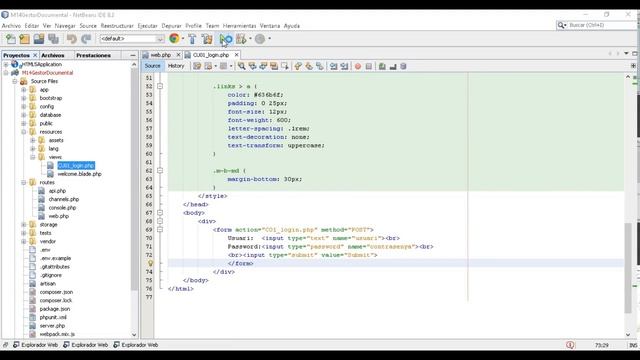Expand the HTML5Application project node
This screenshot has height=360, width=640.
[6, 64]
